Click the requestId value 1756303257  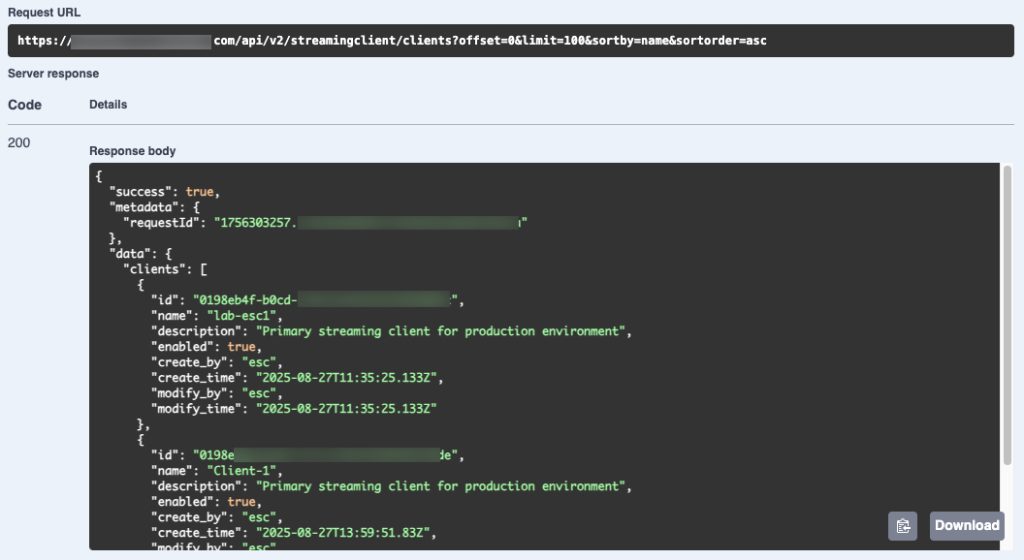(x=255, y=223)
